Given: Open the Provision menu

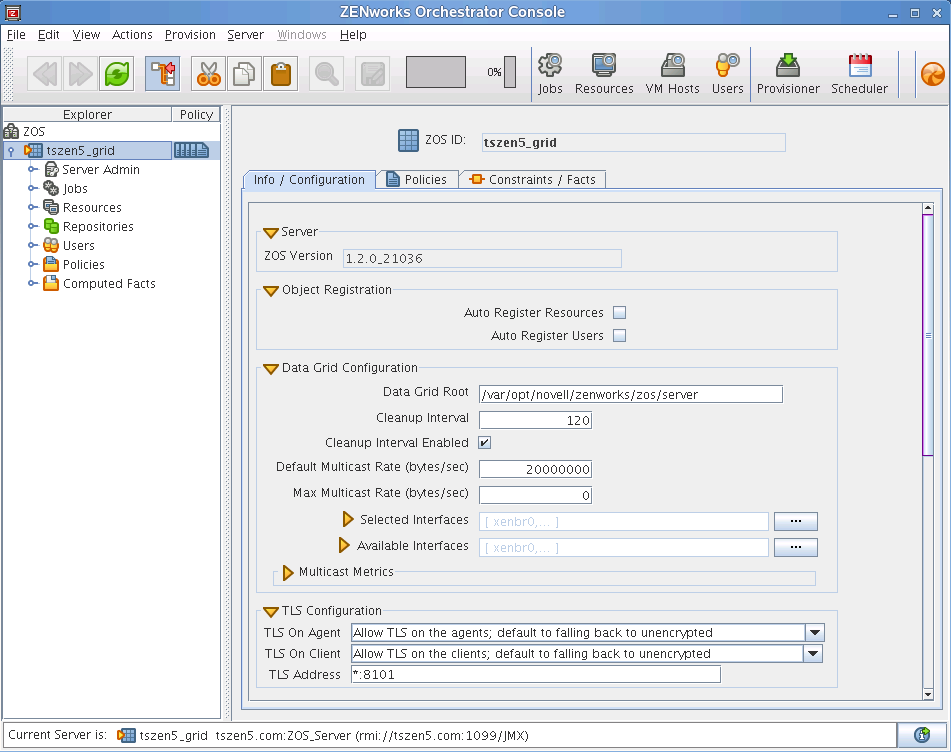Looking at the screenshot, I should [190, 34].
